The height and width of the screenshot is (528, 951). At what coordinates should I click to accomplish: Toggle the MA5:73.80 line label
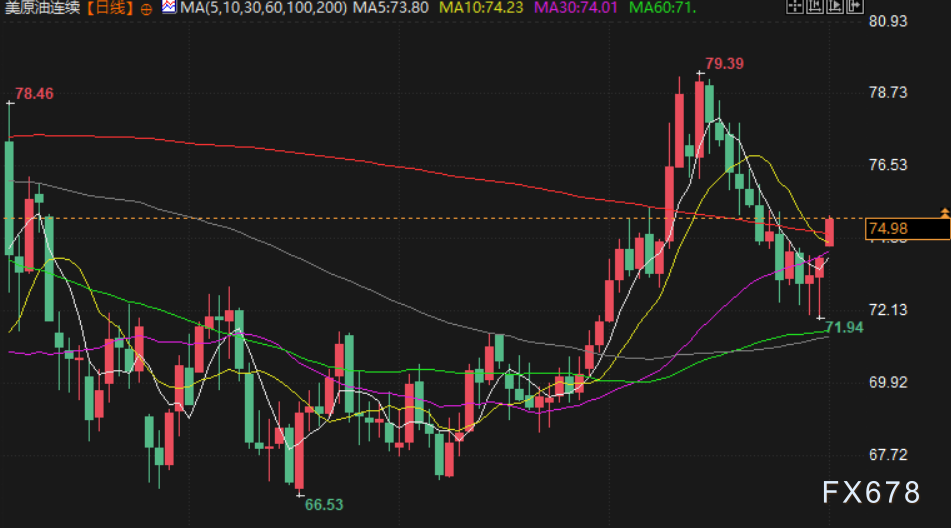(397, 9)
